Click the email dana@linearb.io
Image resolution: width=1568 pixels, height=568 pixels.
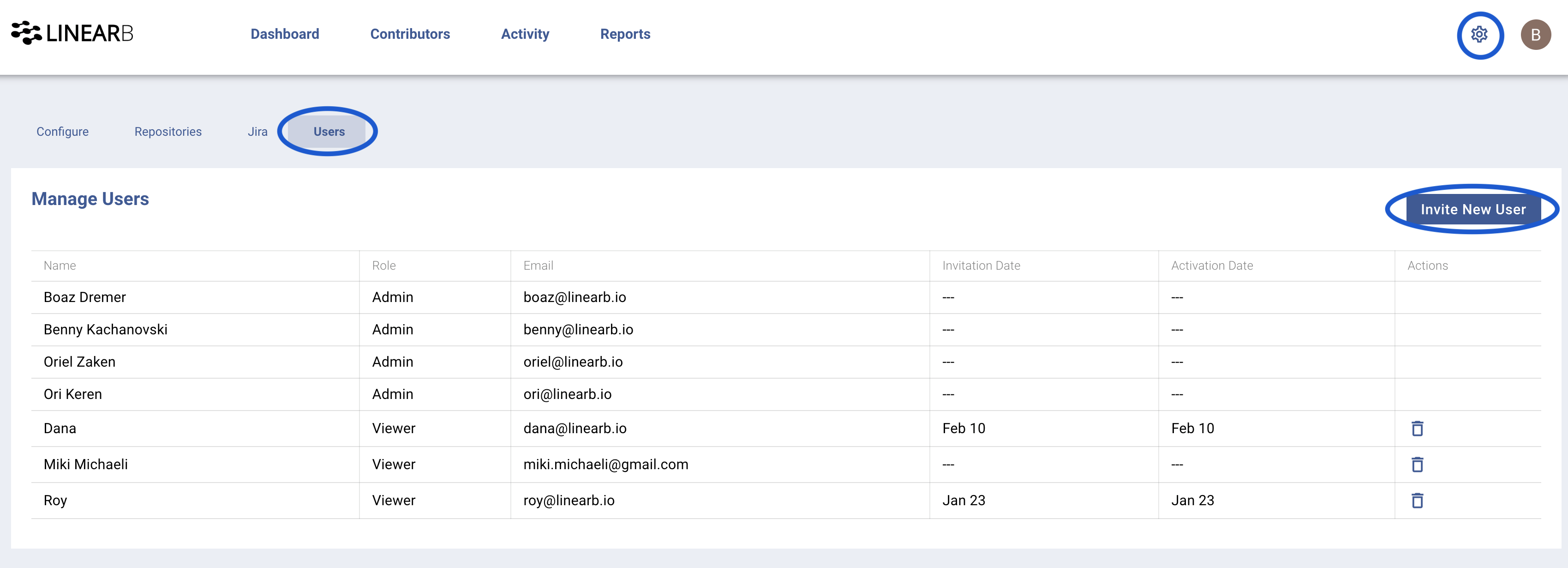[575, 429]
